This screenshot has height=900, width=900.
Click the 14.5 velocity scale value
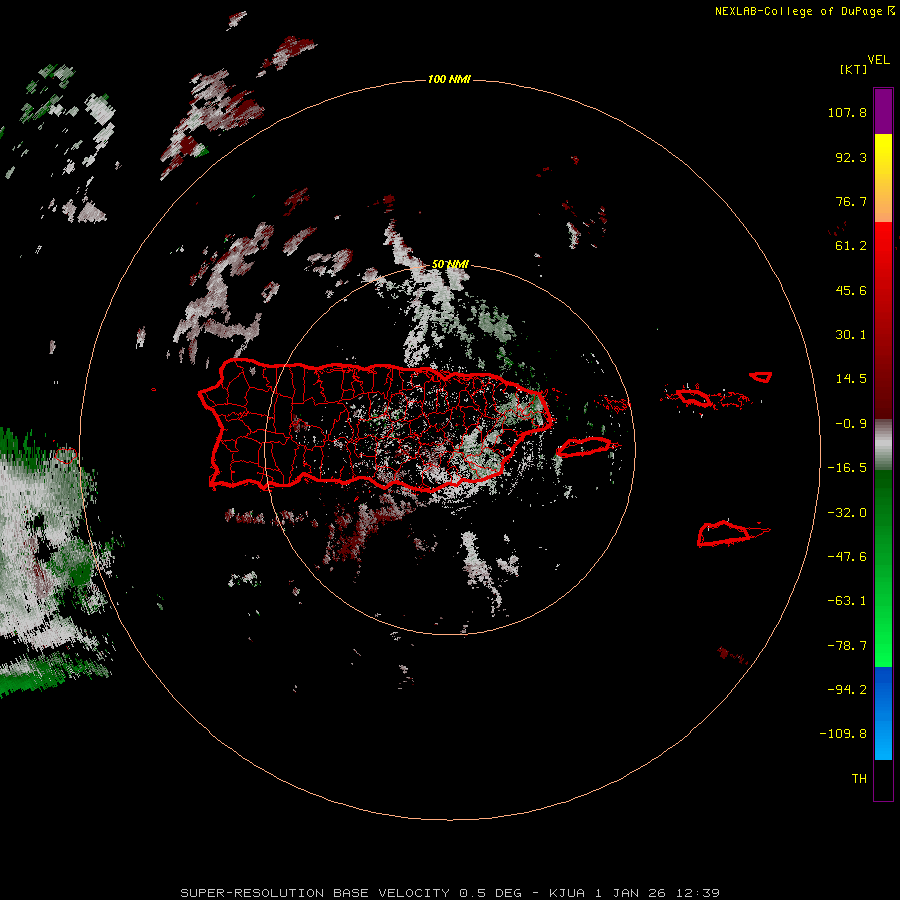click(851, 379)
